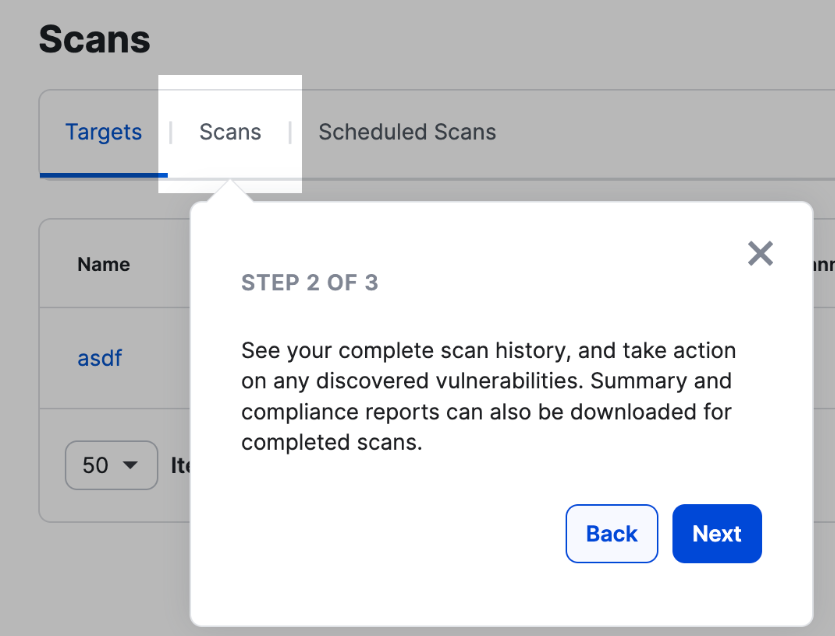
Task: Switch to the Scans tab
Action: [x=230, y=132]
